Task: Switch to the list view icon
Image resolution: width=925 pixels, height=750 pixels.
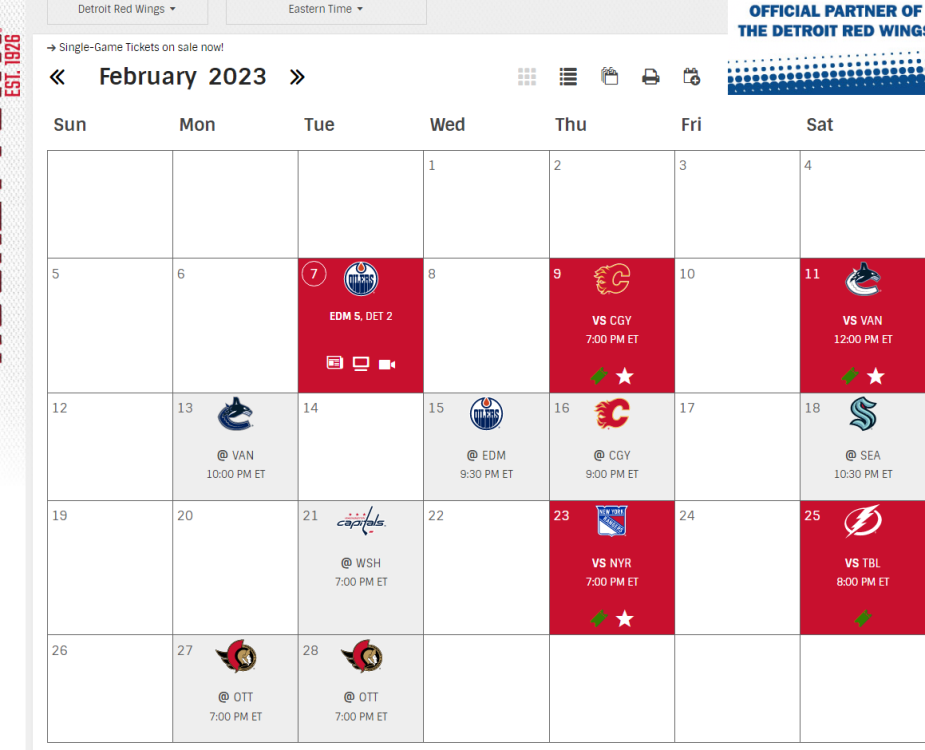Action: 568,77
